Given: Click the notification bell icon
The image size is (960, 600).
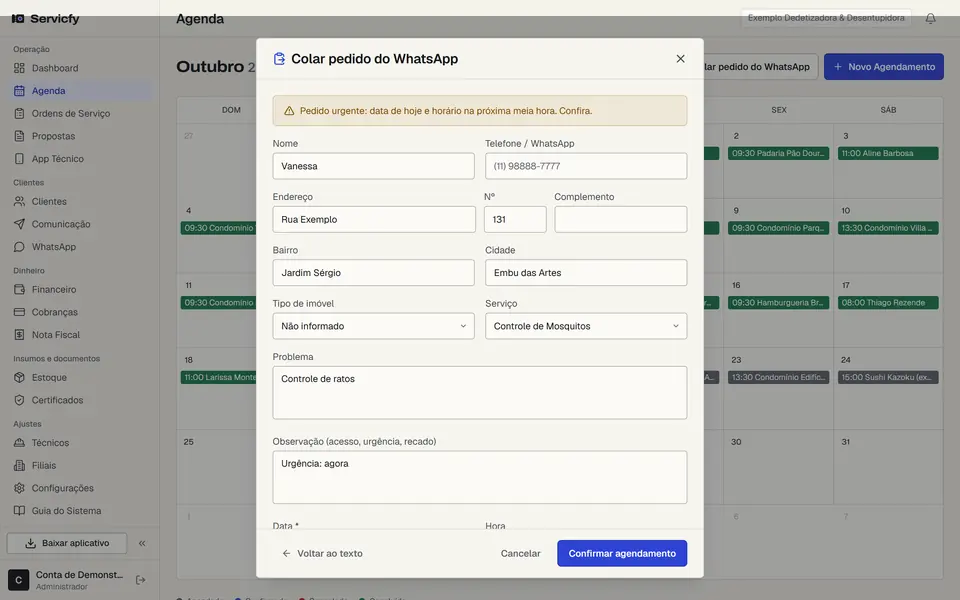Looking at the screenshot, I should tap(930, 18).
